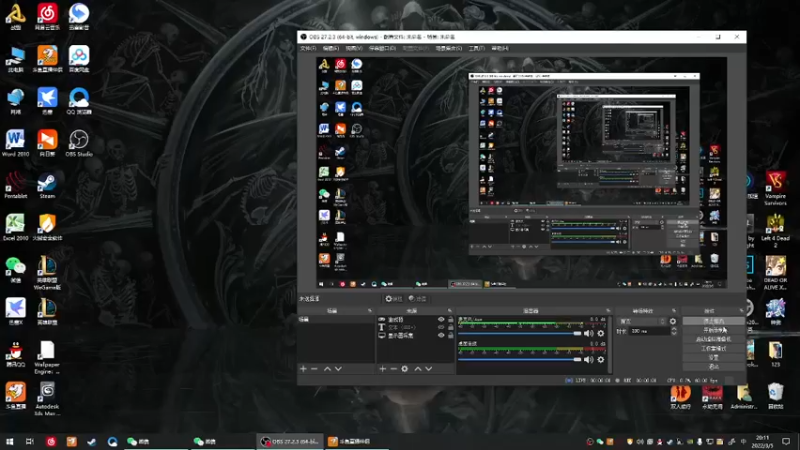
Task: Remove selected scene with minus icon
Action: point(314,368)
